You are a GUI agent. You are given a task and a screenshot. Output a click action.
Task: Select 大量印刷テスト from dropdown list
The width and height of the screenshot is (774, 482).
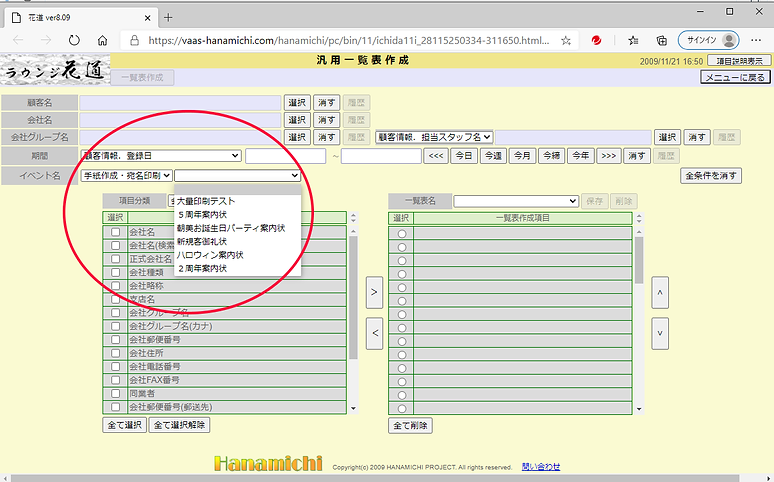tap(237, 201)
